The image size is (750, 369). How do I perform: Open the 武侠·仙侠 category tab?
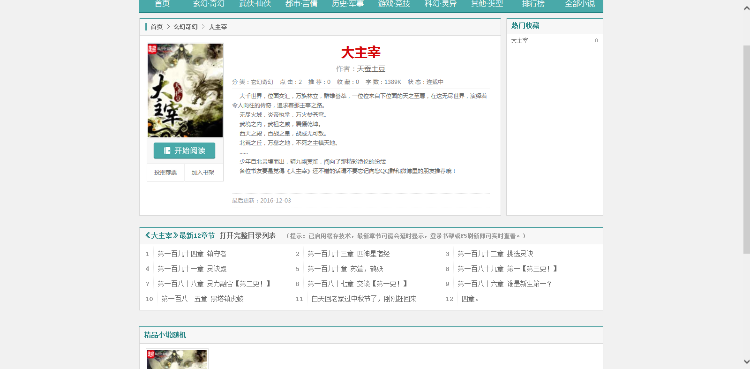pyautogui.click(x=255, y=4)
